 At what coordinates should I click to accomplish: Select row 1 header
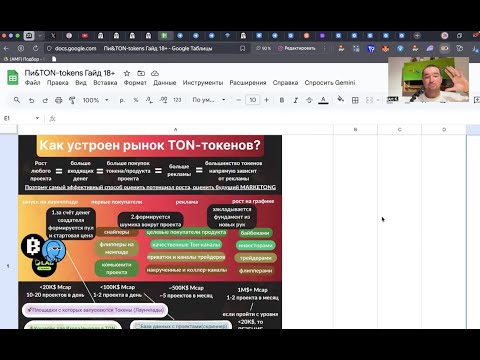(9, 266)
